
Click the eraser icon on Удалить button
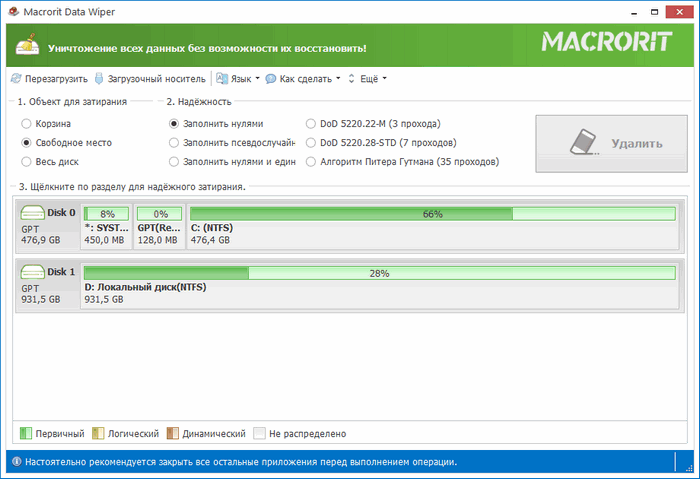[x=584, y=142]
